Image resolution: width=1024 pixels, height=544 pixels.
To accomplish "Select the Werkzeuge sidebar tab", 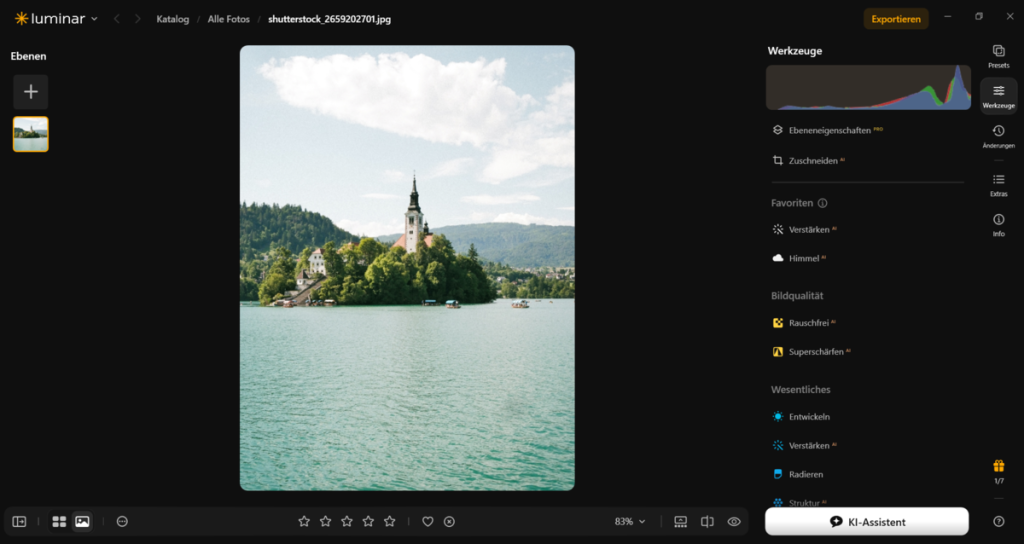I will pyautogui.click(x=998, y=96).
